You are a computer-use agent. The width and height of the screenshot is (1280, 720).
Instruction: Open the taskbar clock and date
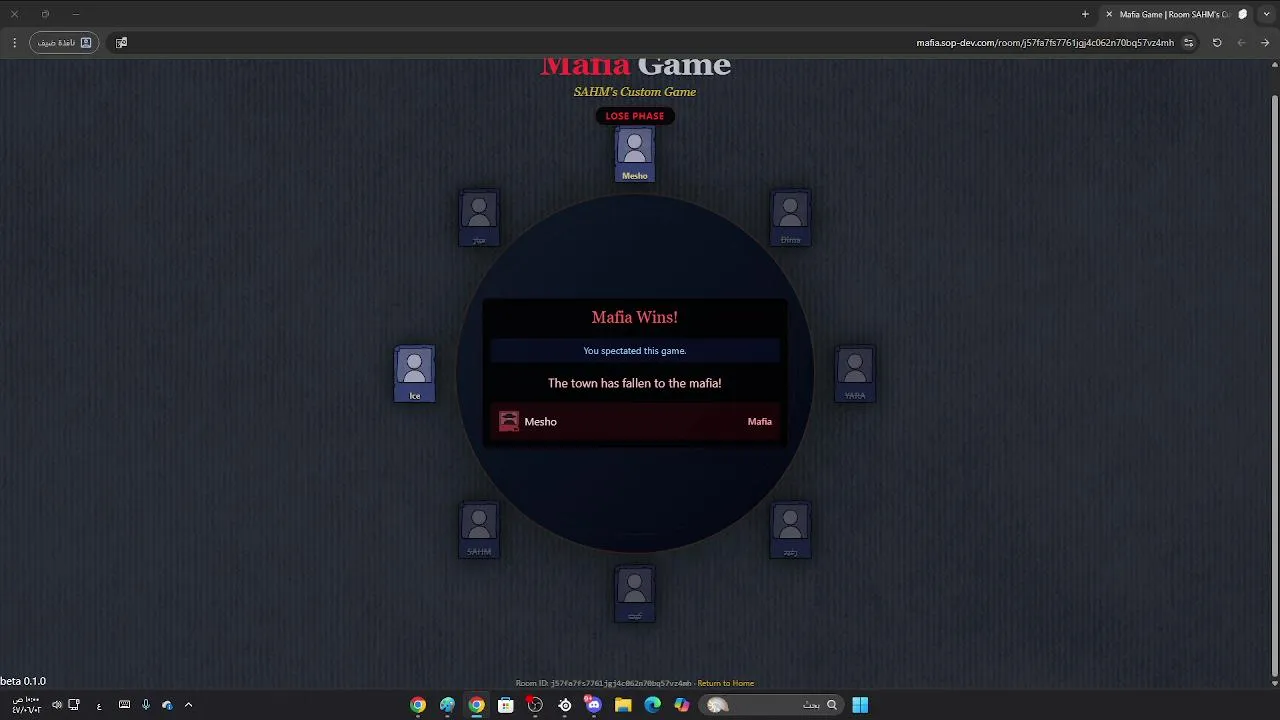click(x=27, y=705)
